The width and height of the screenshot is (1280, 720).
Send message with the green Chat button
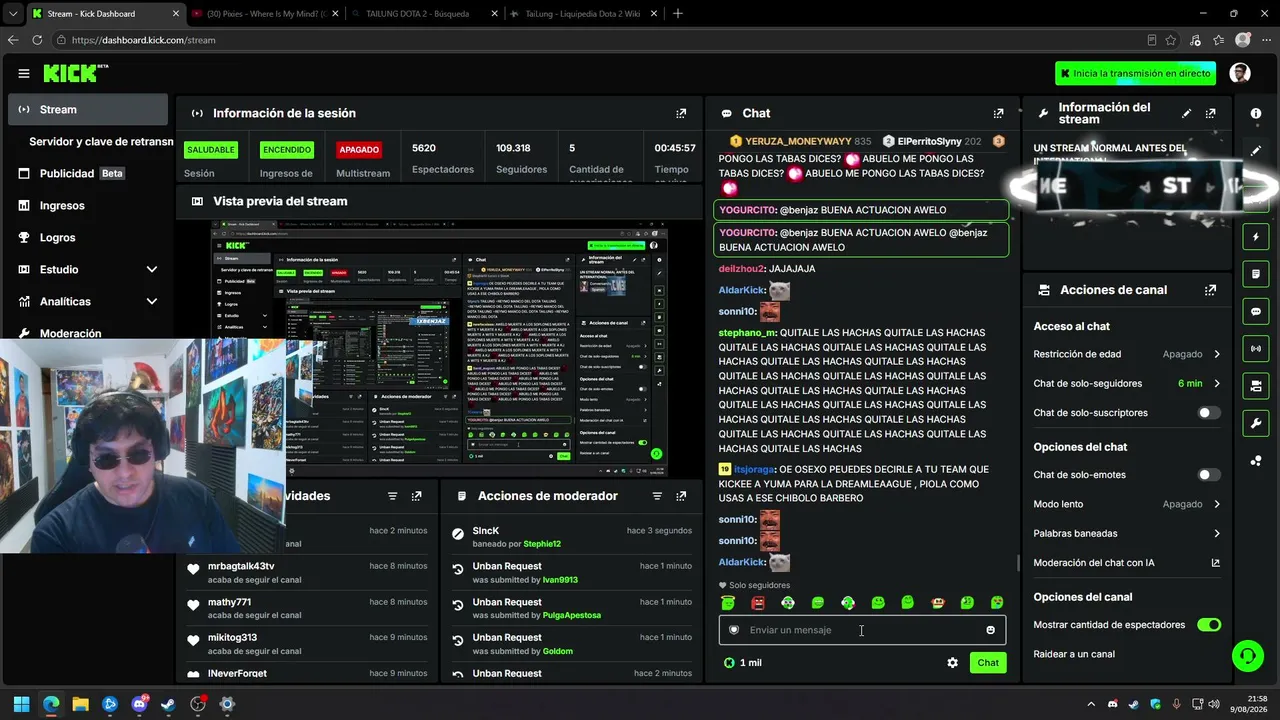click(988, 663)
